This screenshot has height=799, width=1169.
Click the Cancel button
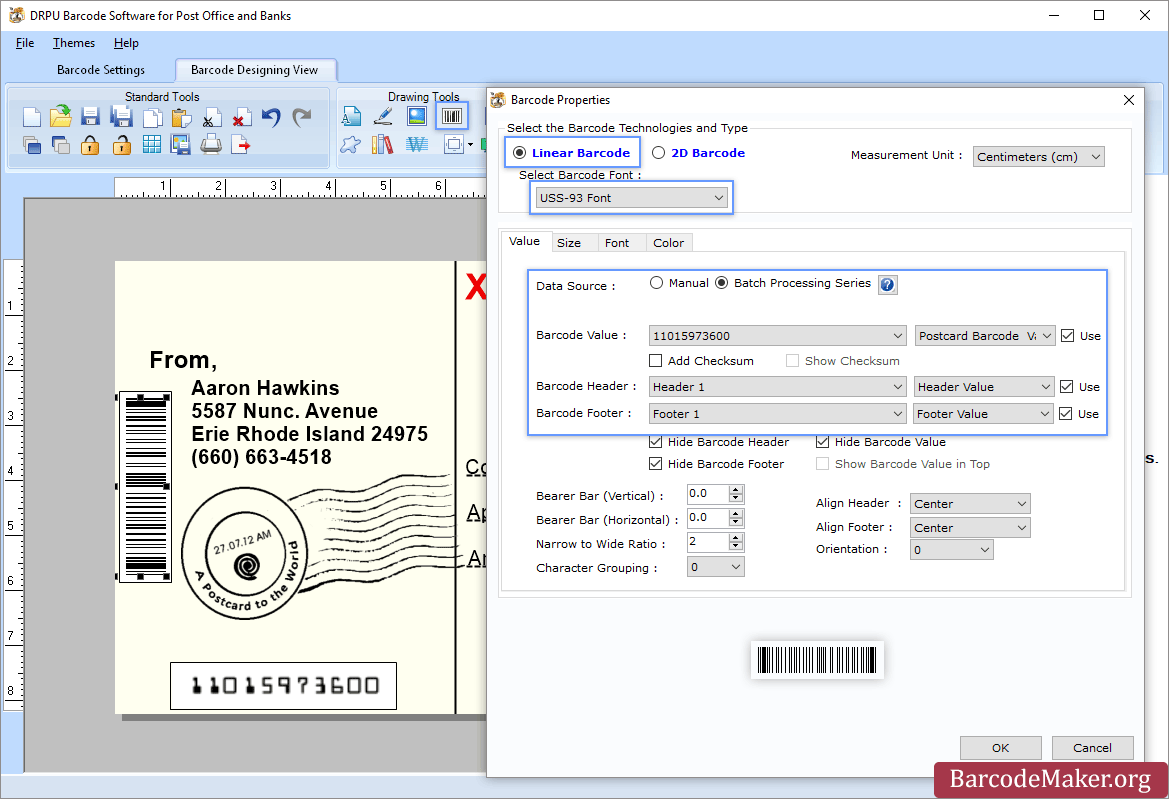coord(1092,748)
